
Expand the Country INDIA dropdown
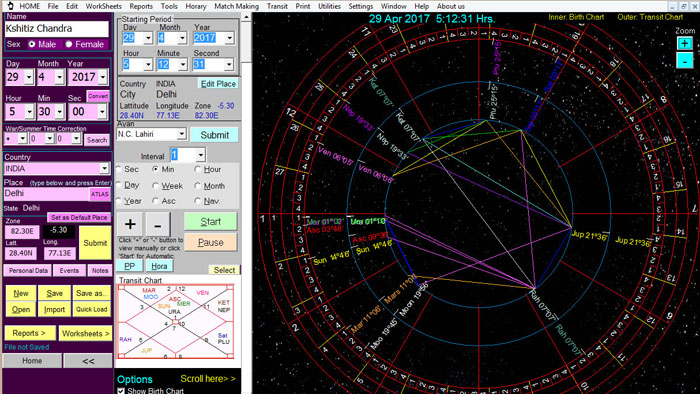(x=104, y=169)
